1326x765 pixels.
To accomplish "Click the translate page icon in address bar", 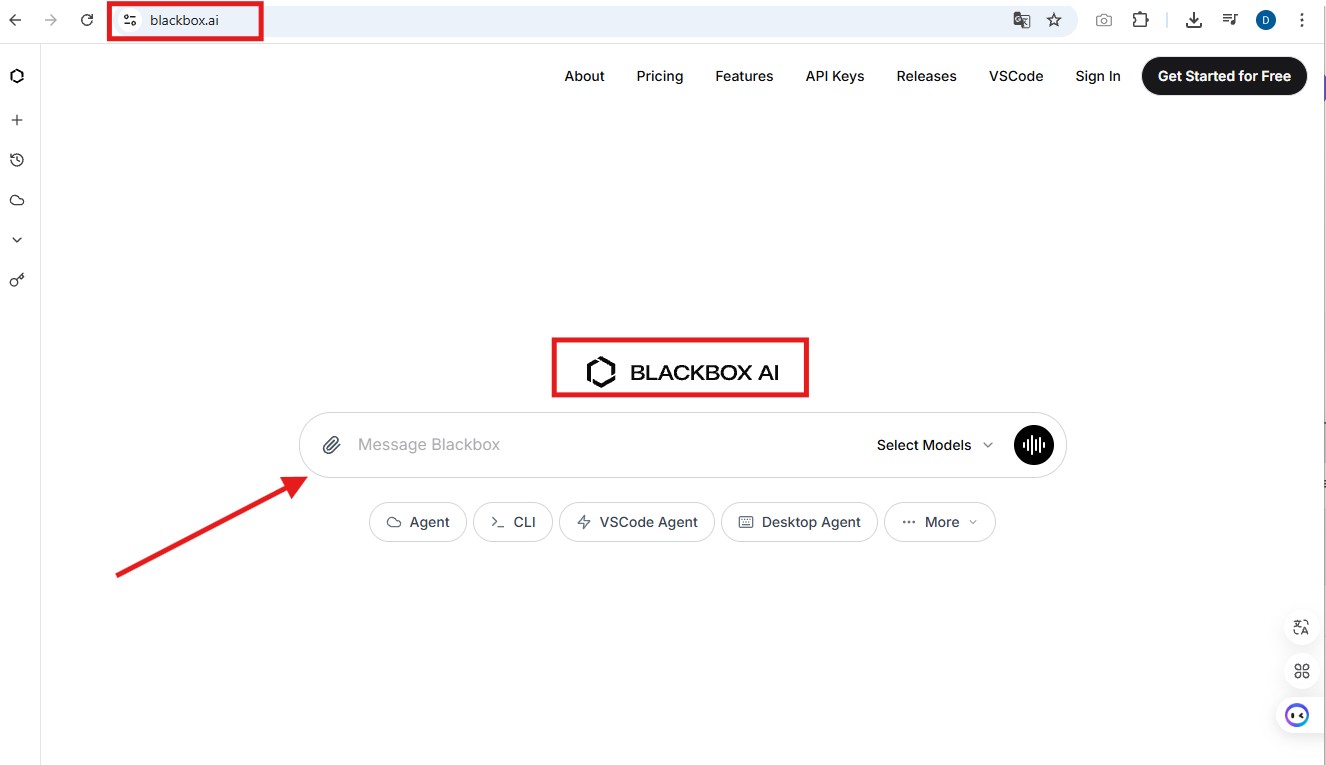I will (1021, 20).
